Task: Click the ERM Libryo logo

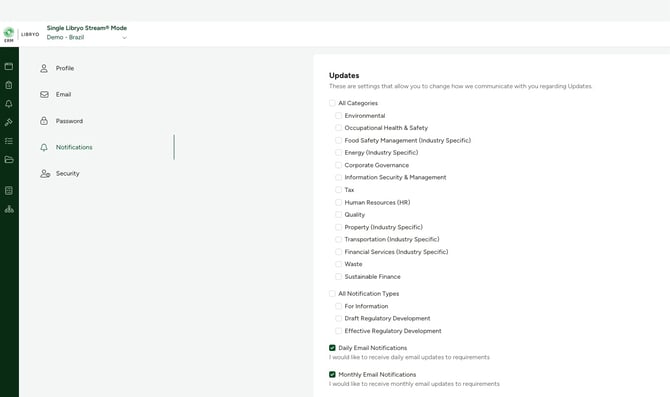Action: (x=21, y=34)
